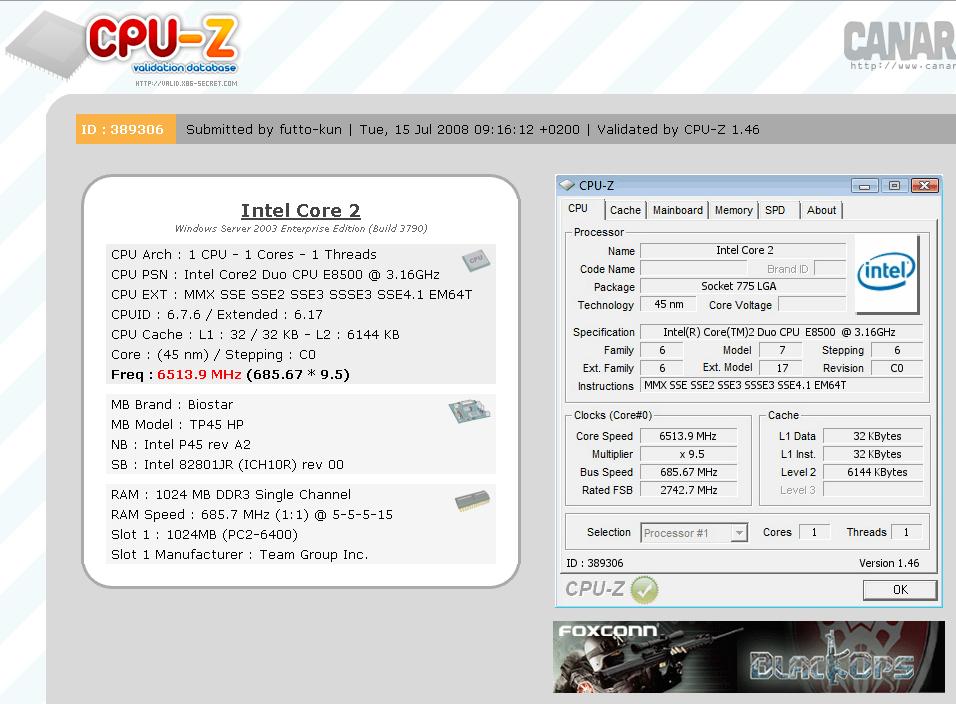Click the CPU Arch : 1 CPU line
This screenshot has width=956, height=704.
244,254
